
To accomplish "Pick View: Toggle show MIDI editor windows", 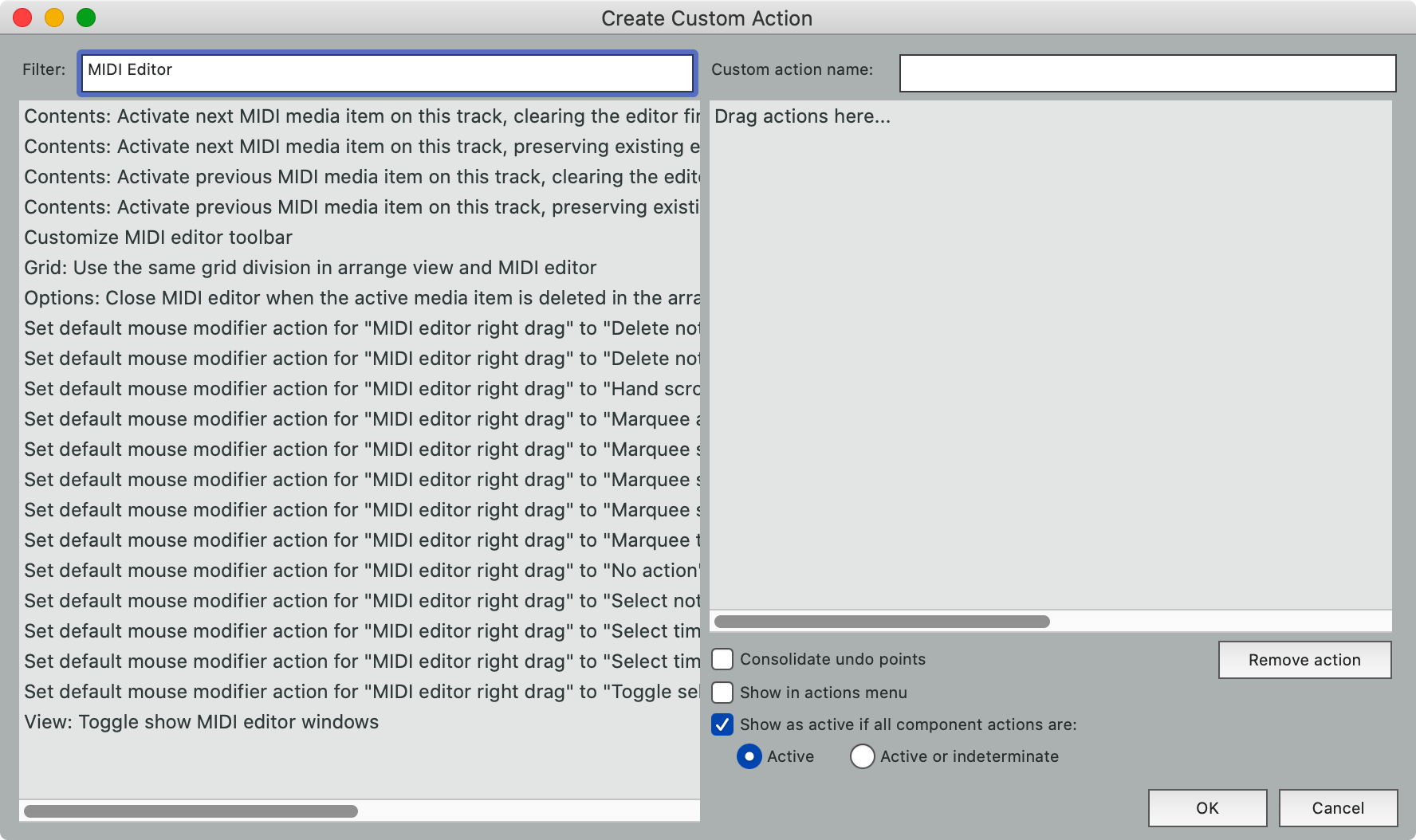I will [202, 722].
